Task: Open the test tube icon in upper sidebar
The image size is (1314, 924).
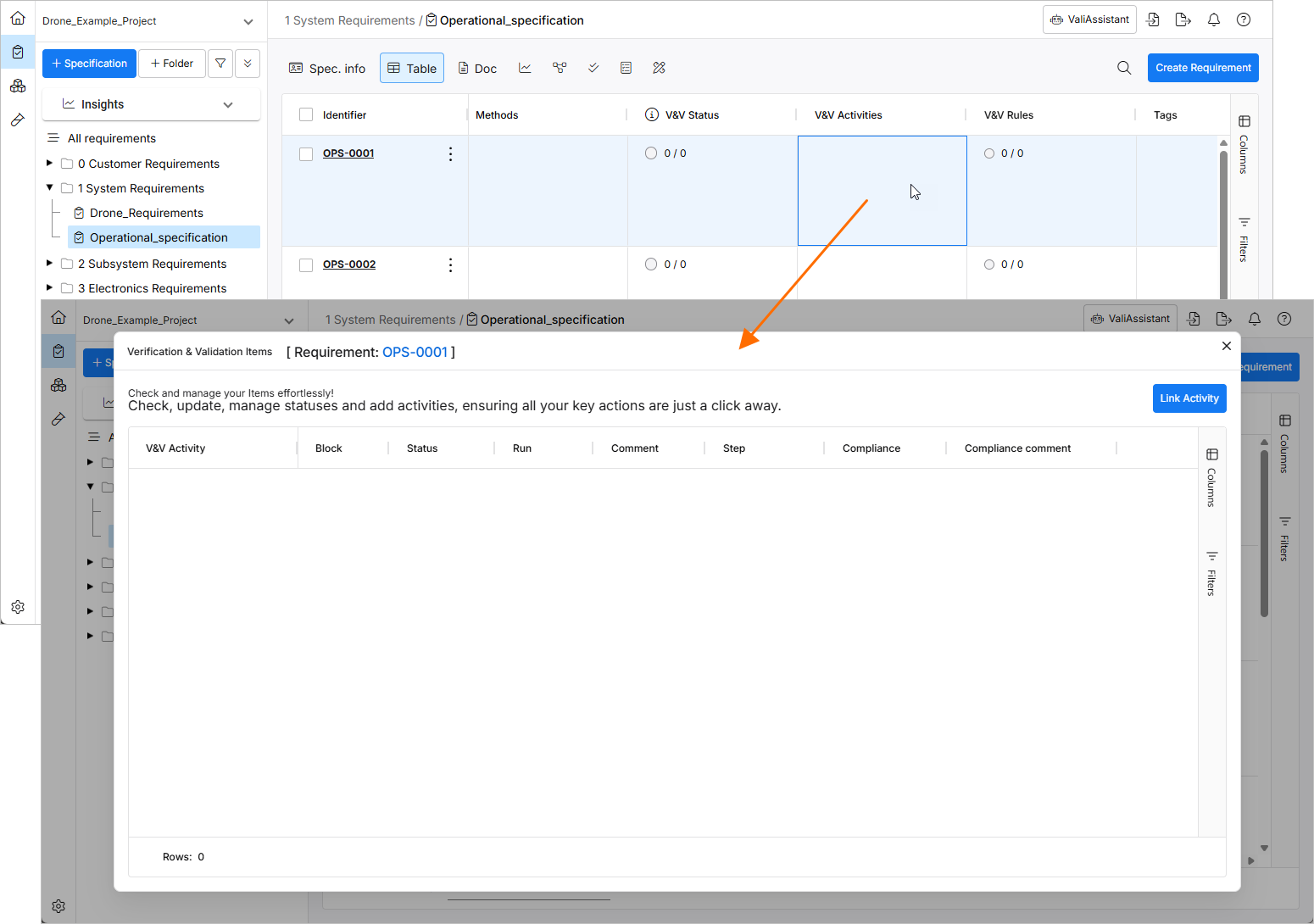Action: (18, 120)
